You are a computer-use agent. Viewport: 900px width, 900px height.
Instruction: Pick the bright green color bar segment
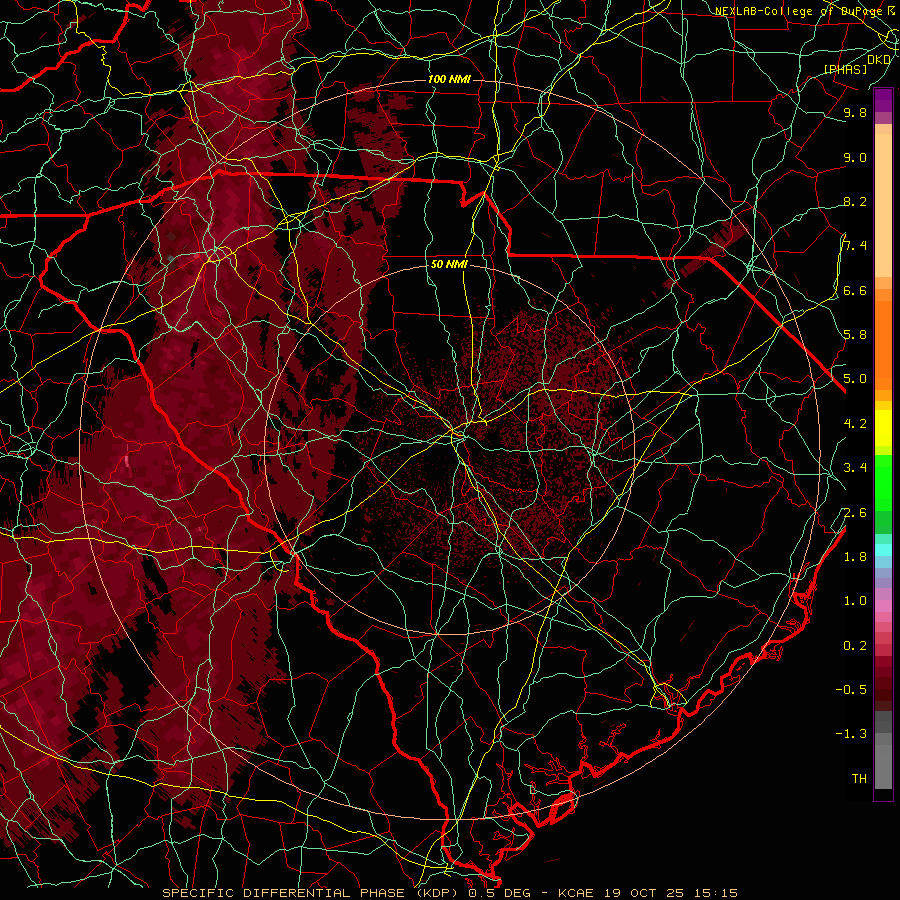click(x=883, y=482)
